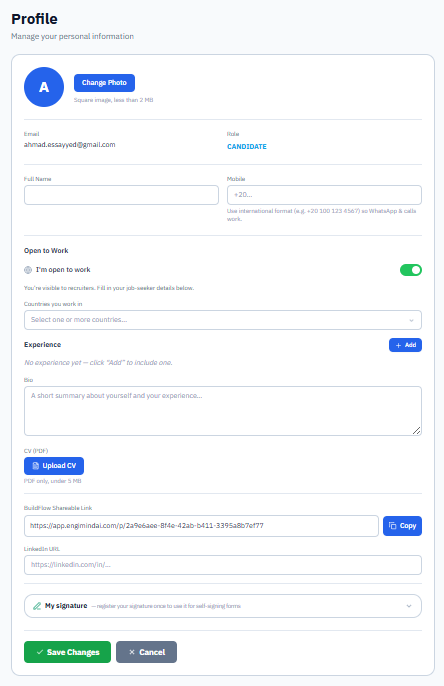Expand the My signature section chevron
The width and height of the screenshot is (444, 686).
(409, 606)
